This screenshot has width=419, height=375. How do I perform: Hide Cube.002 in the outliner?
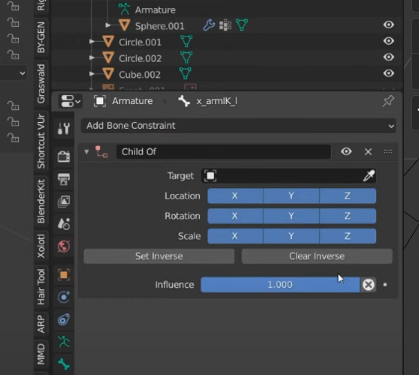(389, 73)
